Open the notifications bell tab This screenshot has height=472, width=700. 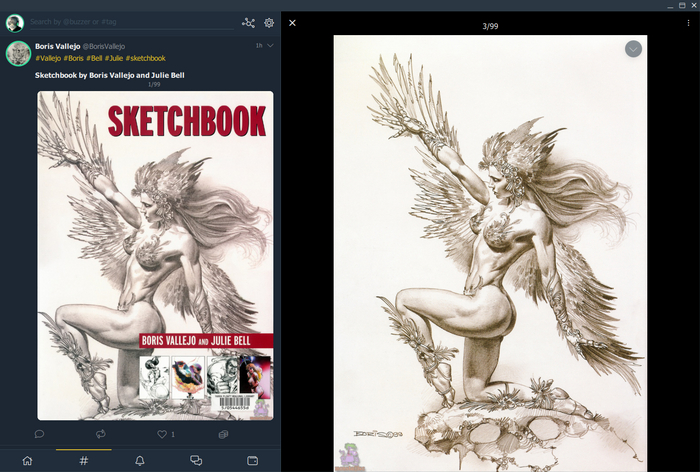tap(140, 460)
